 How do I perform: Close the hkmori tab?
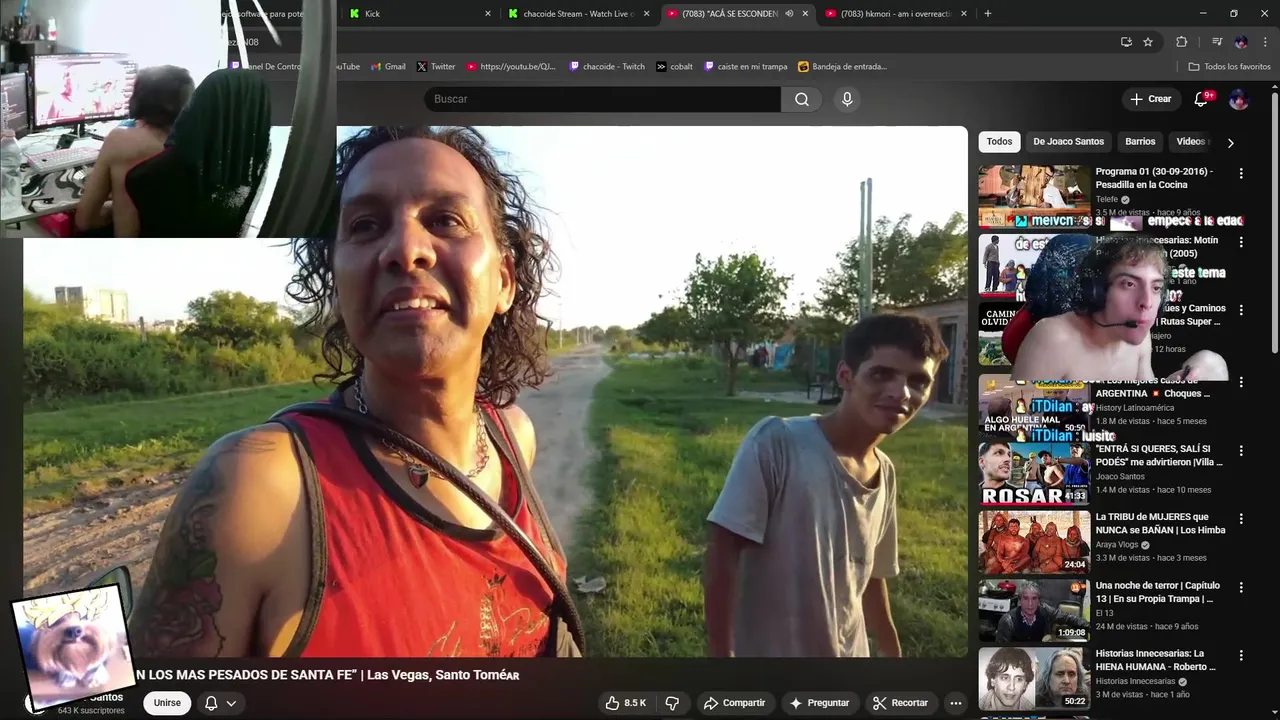click(x=964, y=14)
